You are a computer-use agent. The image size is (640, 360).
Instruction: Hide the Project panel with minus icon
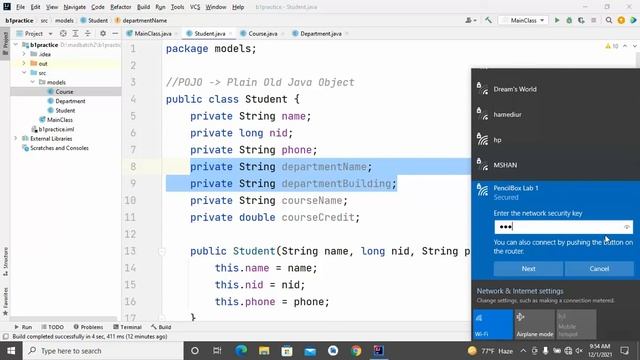click(x=115, y=33)
